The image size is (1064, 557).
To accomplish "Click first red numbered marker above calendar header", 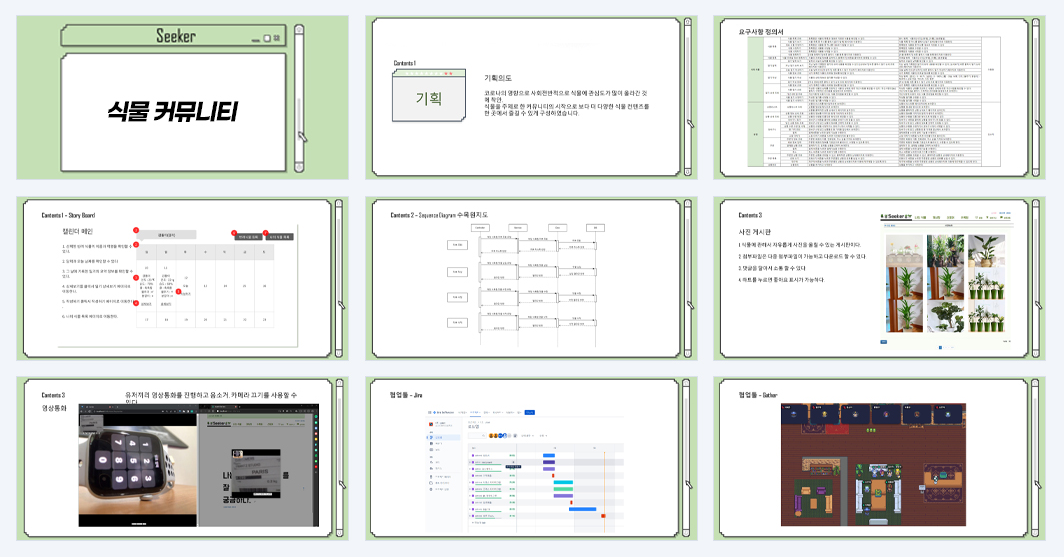I will (136, 231).
